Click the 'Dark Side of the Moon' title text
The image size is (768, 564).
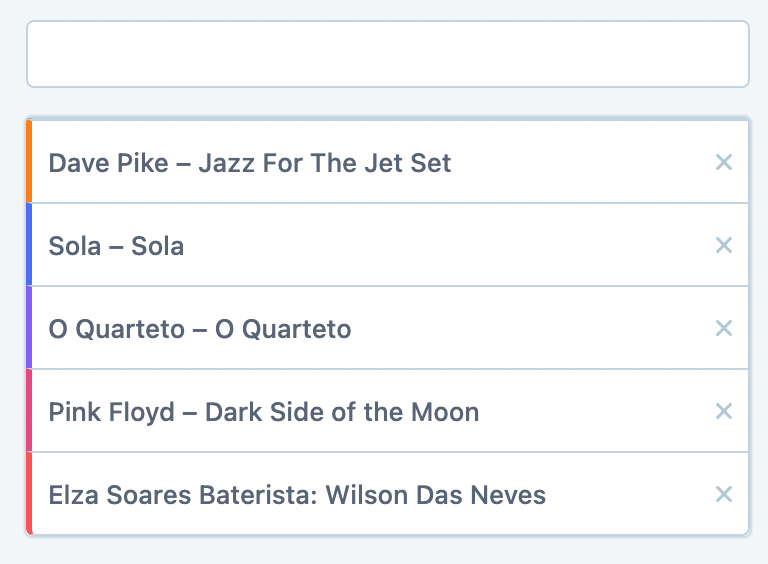[341, 412]
